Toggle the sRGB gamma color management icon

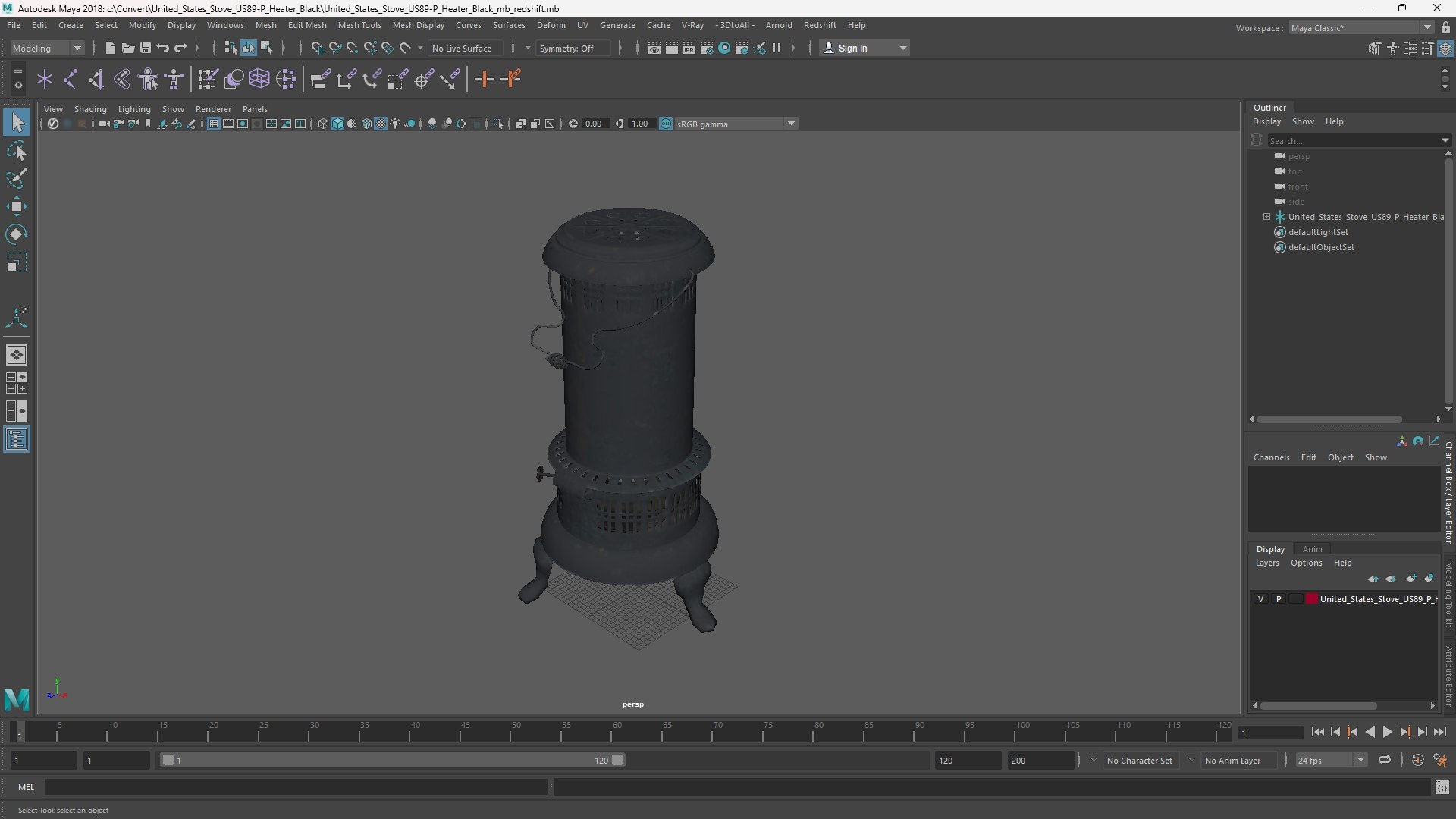(x=666, y=124)
